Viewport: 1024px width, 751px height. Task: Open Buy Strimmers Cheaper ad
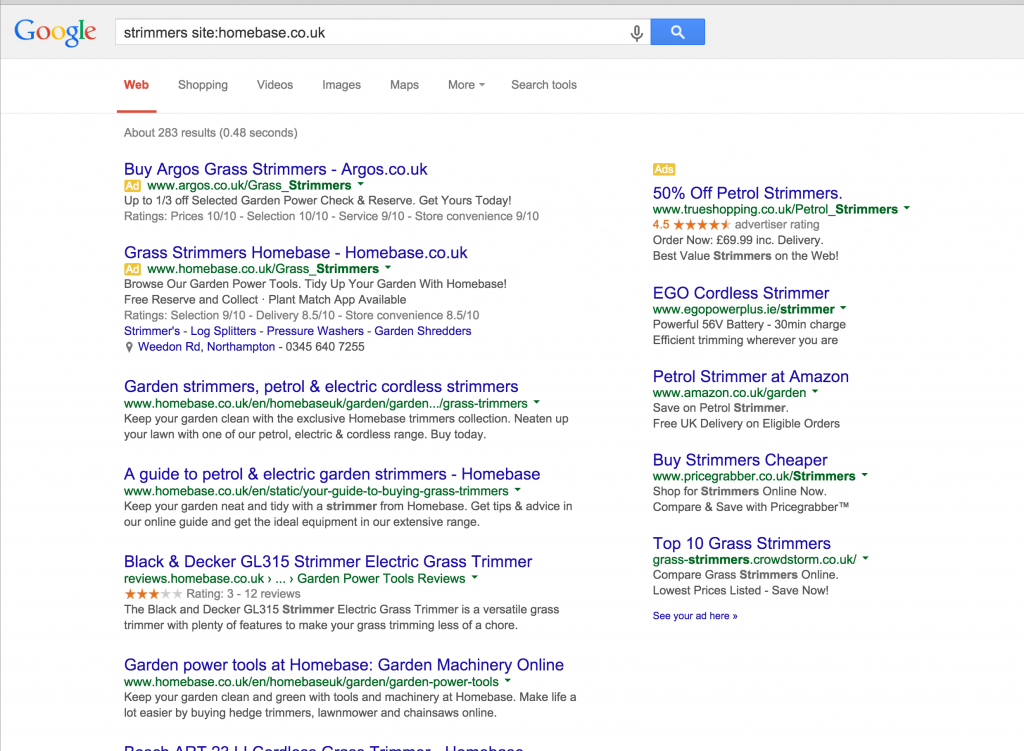coord(740,460)
